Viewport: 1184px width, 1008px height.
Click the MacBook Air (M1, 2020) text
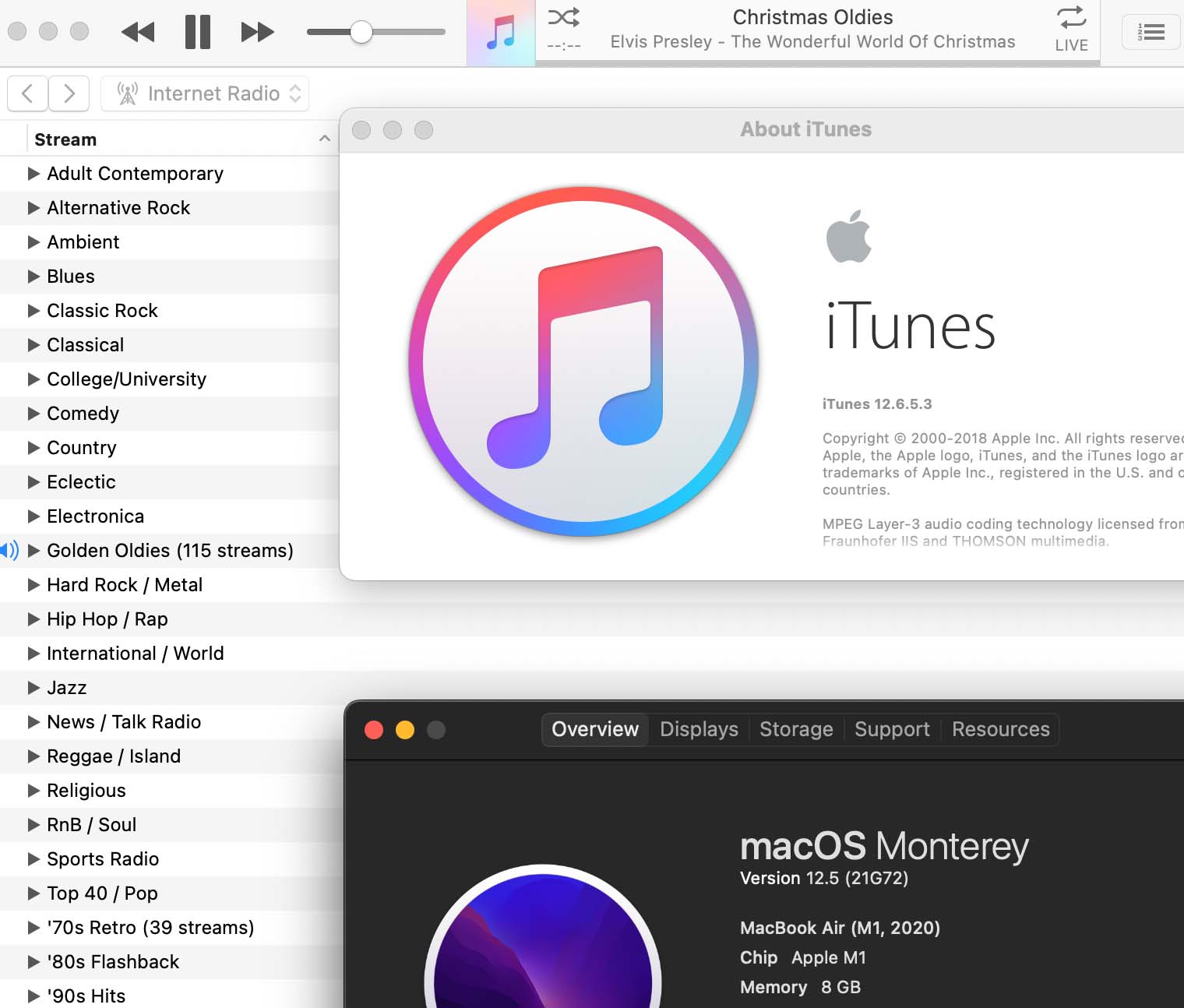pos(840,928)
